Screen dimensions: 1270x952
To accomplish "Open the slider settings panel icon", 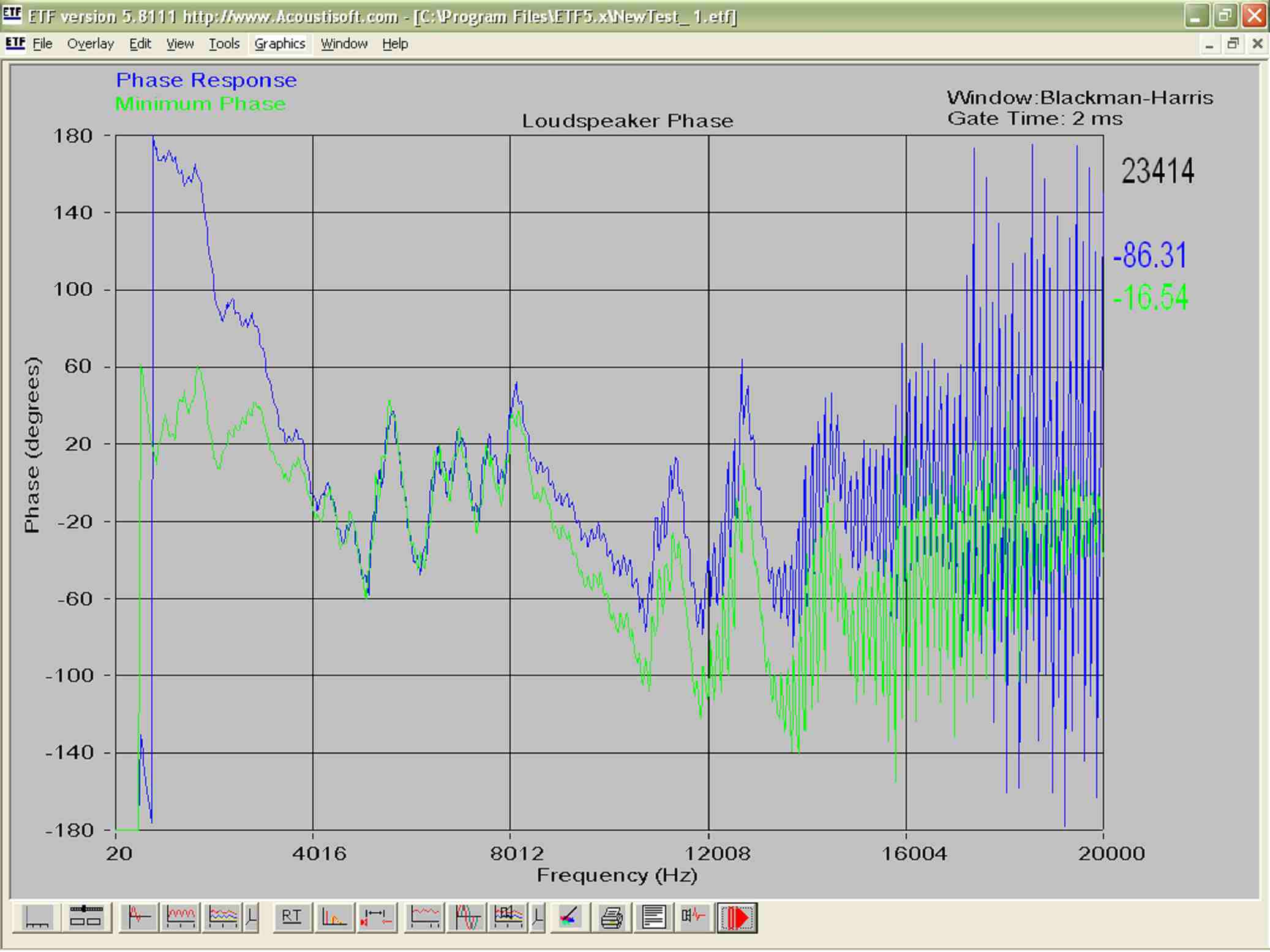I will coord(85,917).
